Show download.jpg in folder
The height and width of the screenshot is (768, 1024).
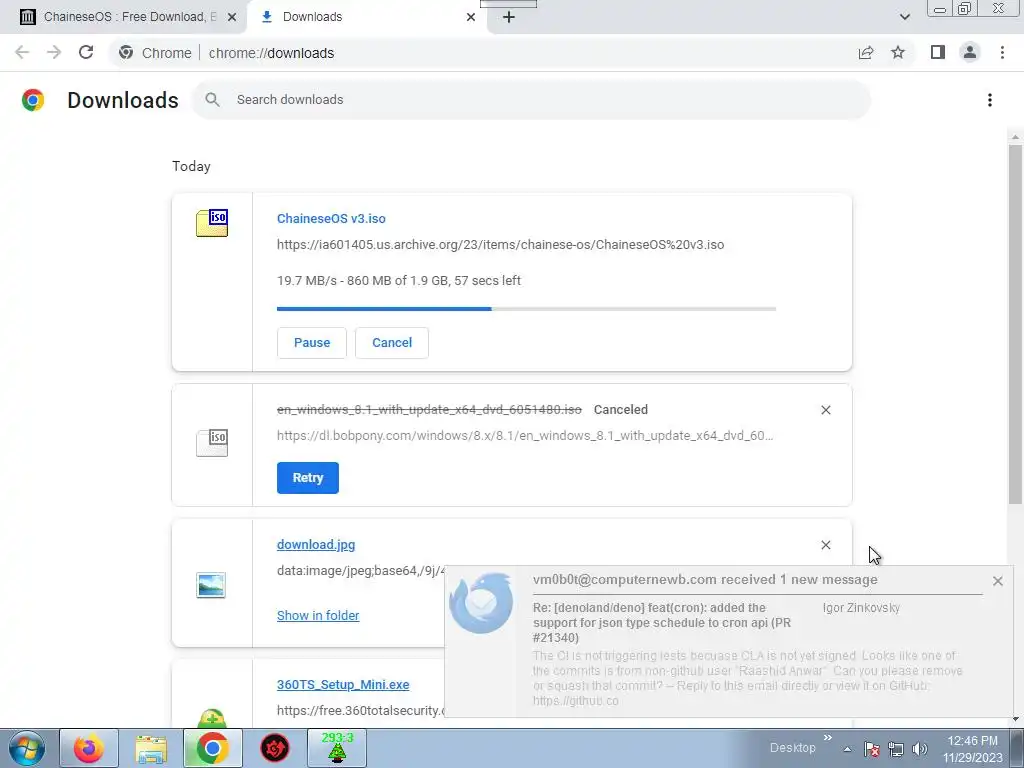point(318,615)
